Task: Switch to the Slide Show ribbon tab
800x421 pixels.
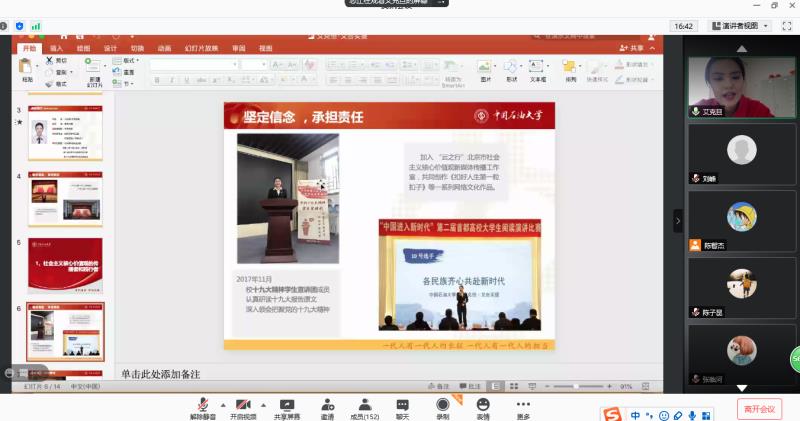Action: coord(200,48)
